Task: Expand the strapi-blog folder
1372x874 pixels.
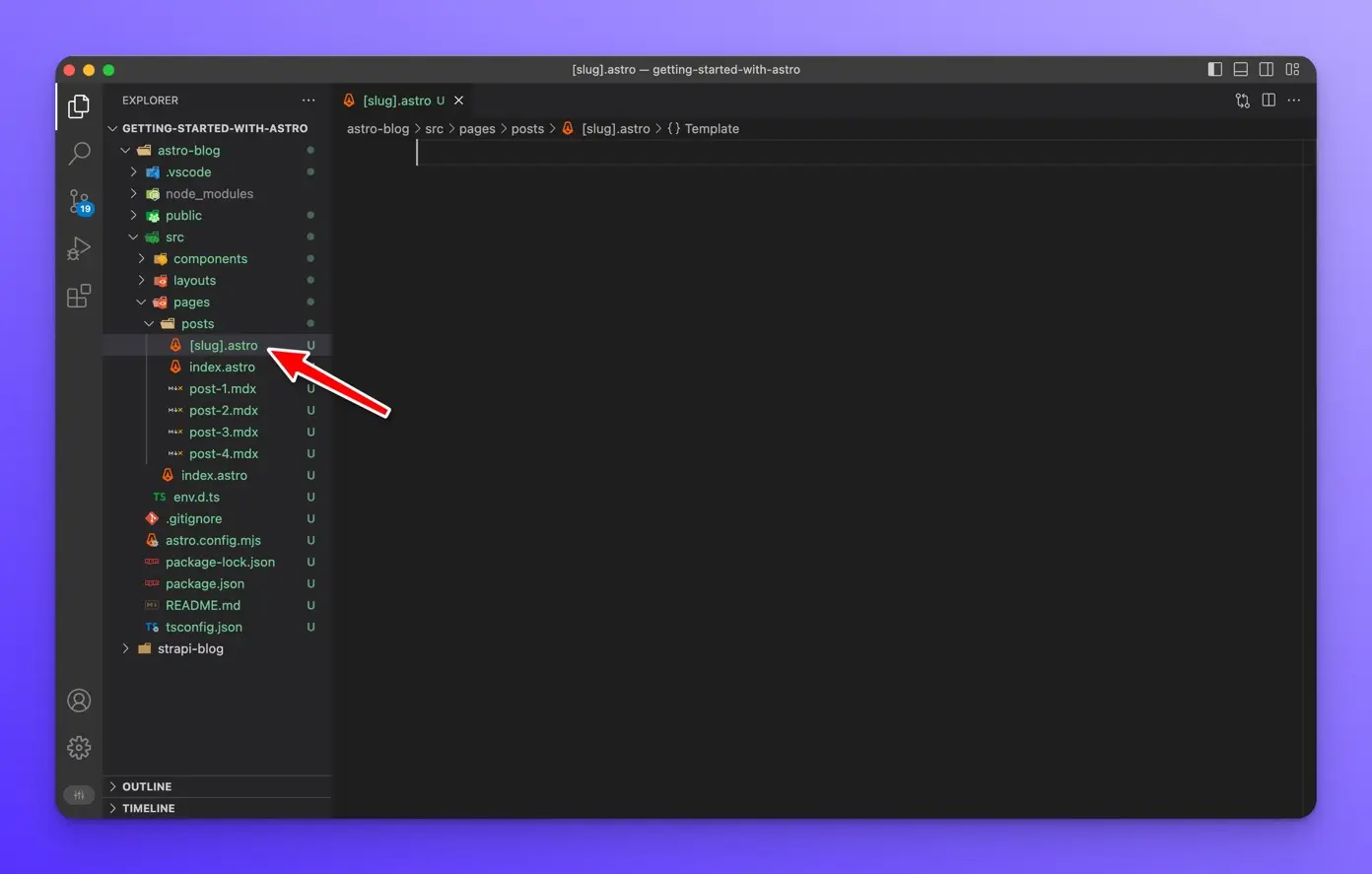Action: click(217, 649)
